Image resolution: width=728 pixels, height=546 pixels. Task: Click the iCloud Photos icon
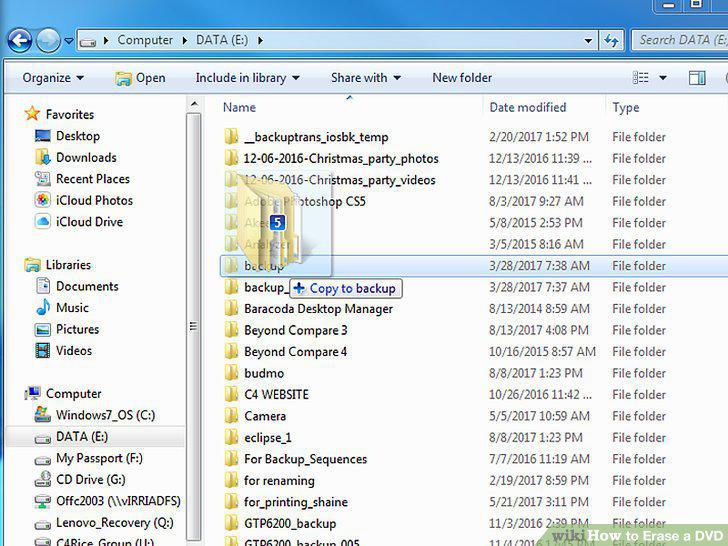pos(42,200)
